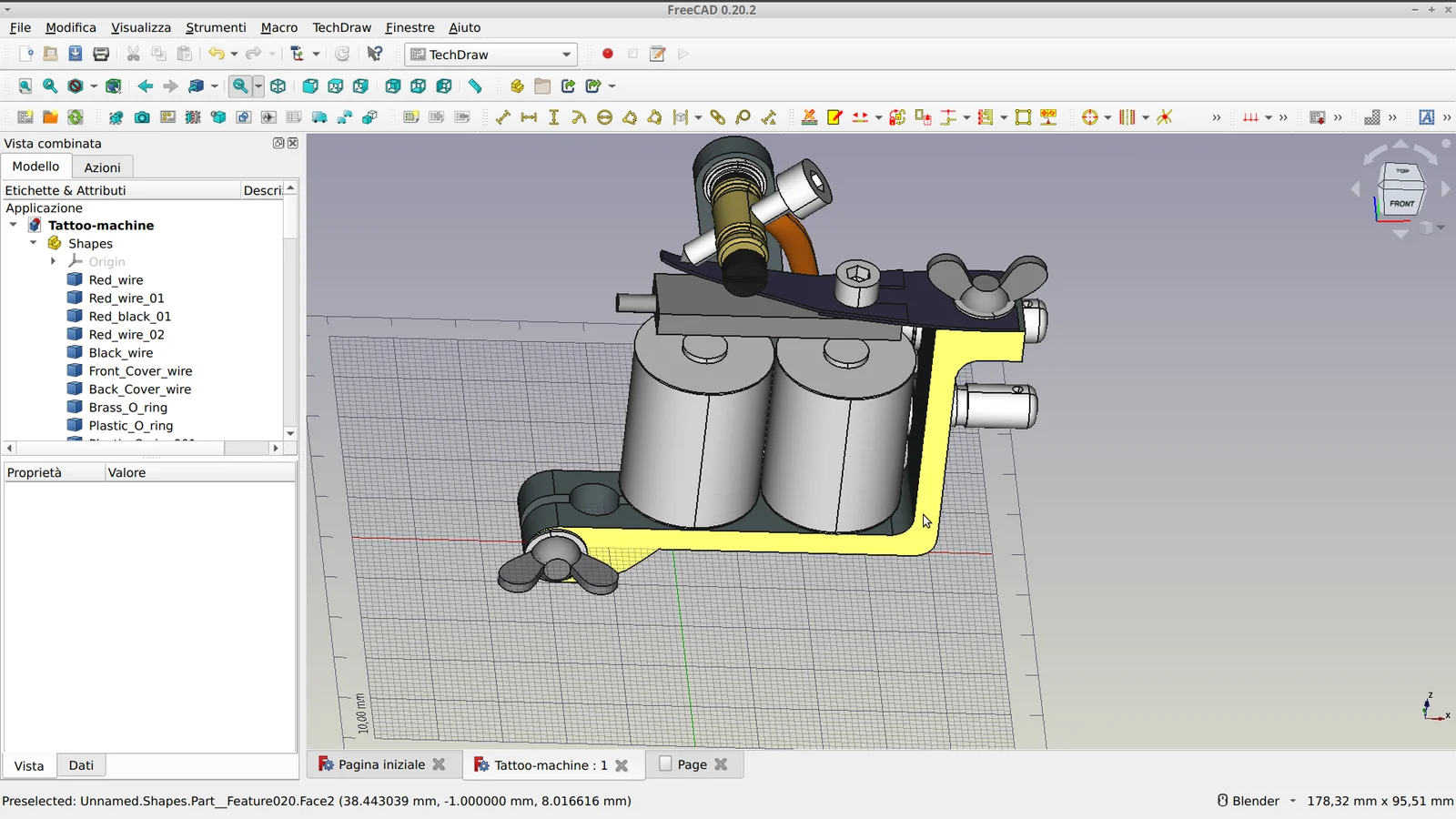This screenshot has width=1456, height=819.
Task: Insert a balloon annotation
Action: coord(743,117)
